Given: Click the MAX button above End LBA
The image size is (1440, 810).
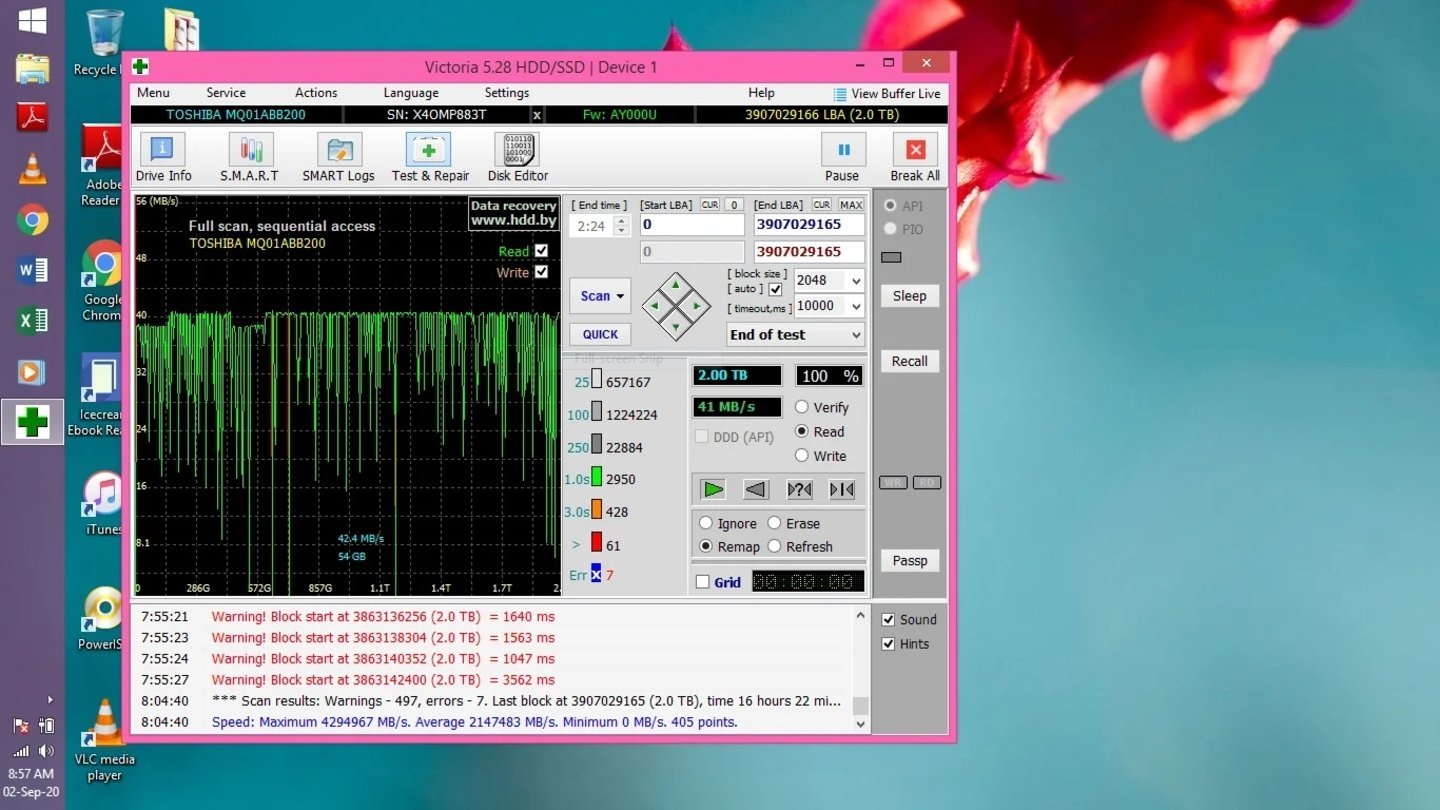Looking at the screenshot, I should 851,205.
